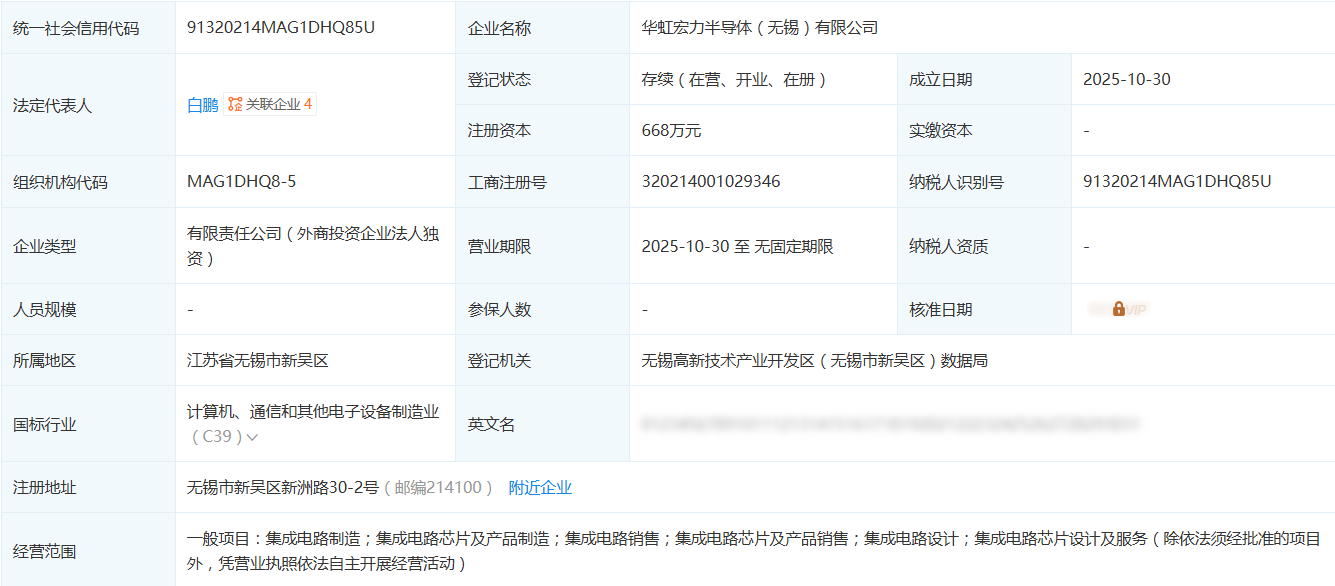Viewport: 1335px width, 586px height.
Task: Click business registration number 320214001029346
Action: (710, 181)
